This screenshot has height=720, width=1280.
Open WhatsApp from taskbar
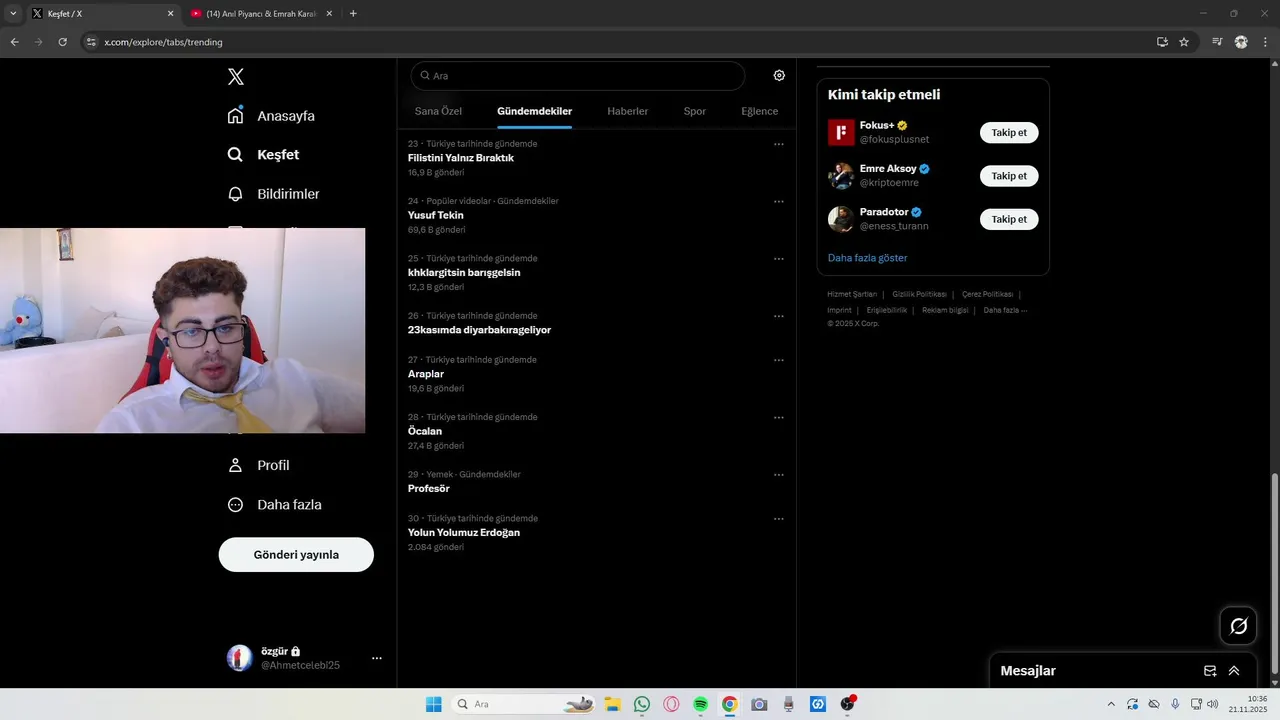(642, 704)
